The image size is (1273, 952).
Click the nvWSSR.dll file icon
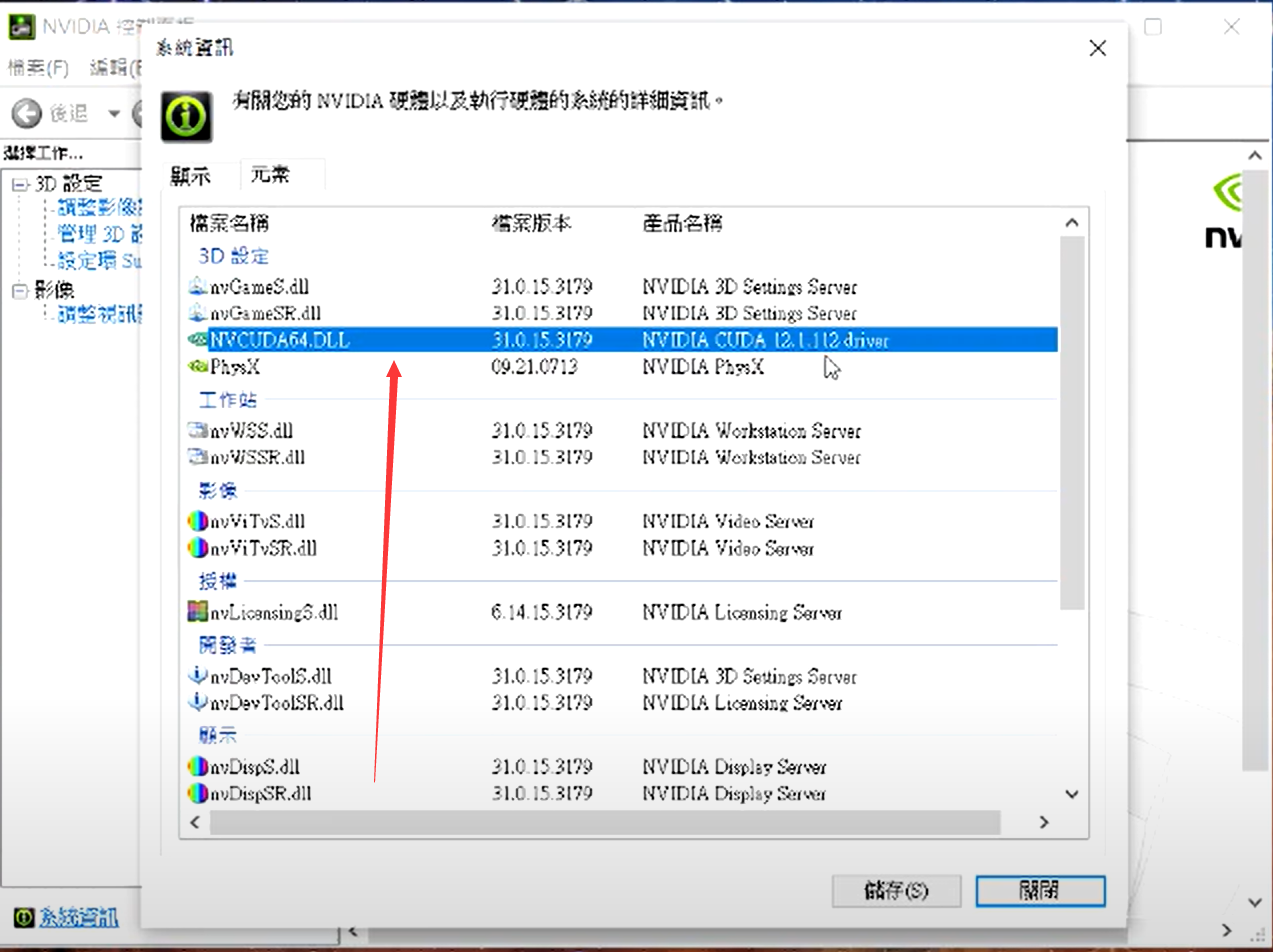(198, 457)
